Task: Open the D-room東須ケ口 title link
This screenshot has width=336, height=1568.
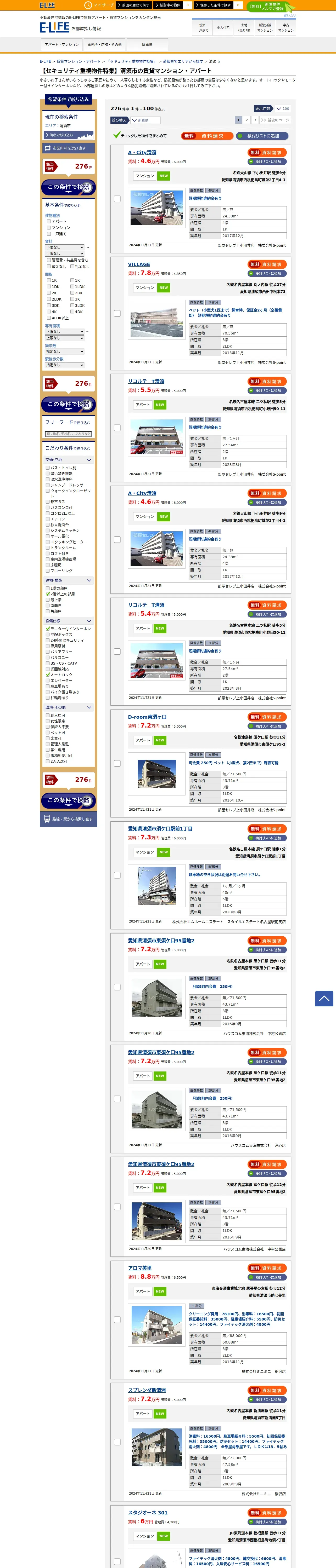Action: (x=147, y=717)
